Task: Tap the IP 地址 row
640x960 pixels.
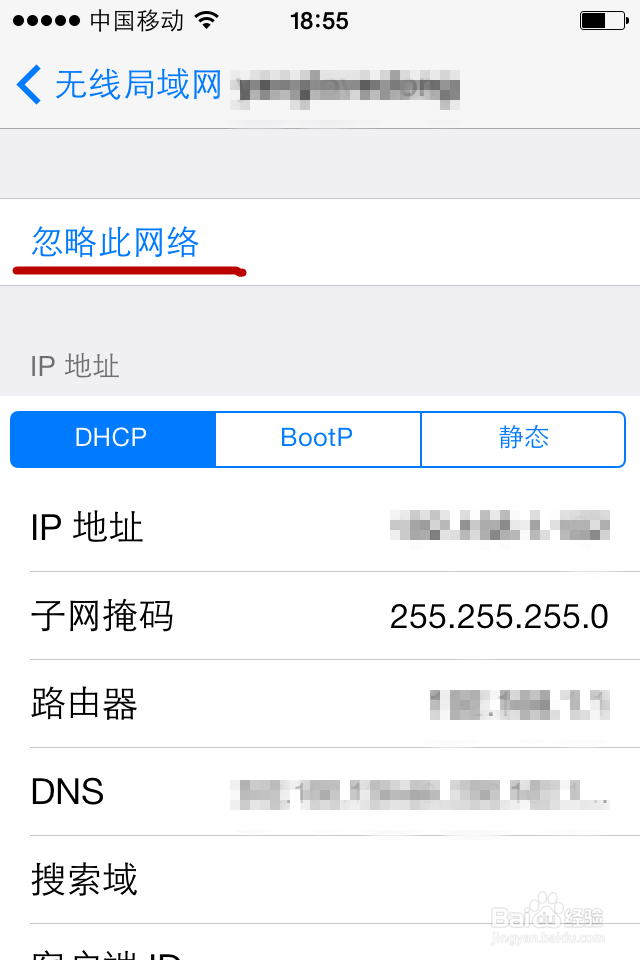Action: click(320, 527)
